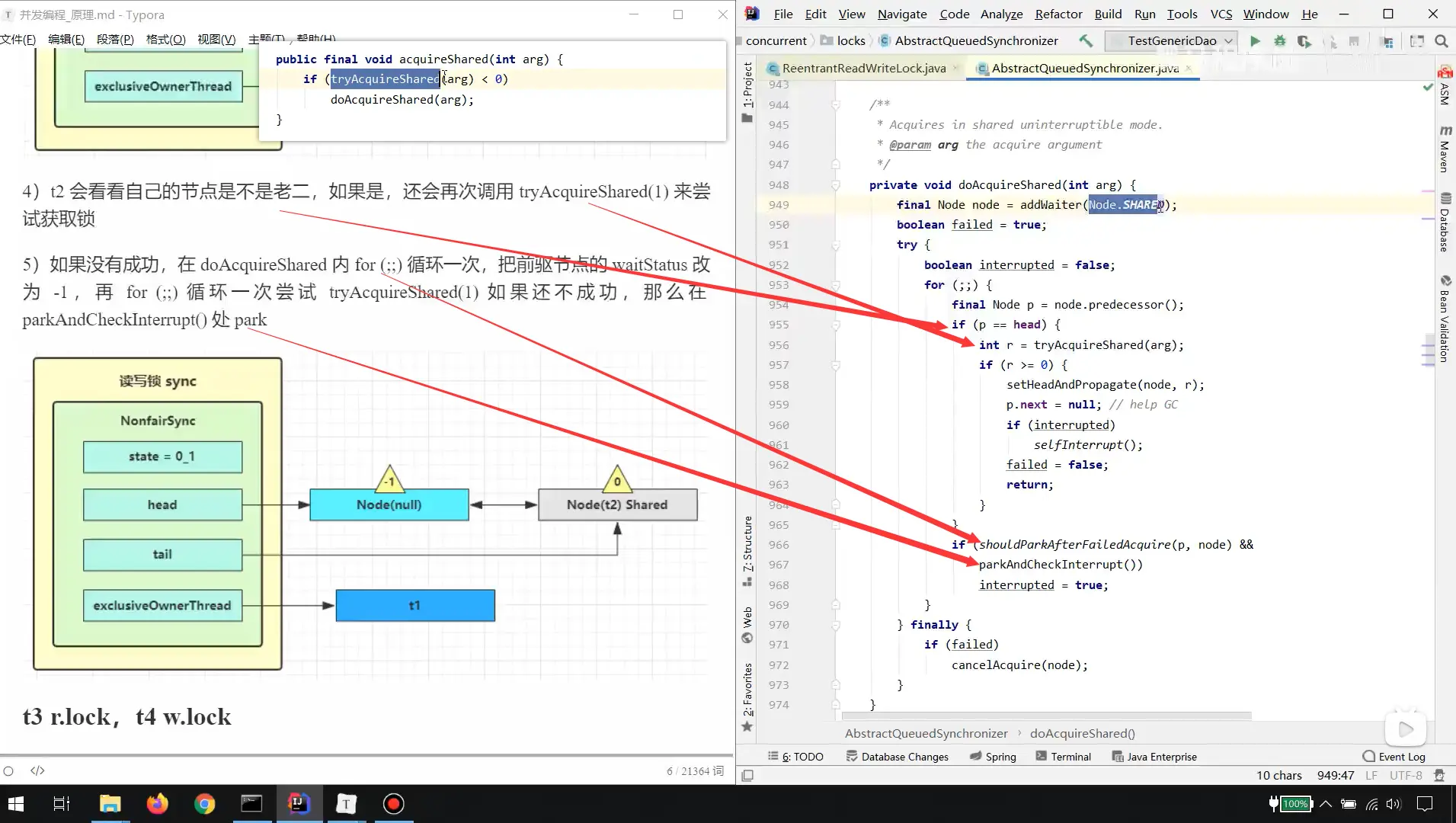Click the 949:47 cursor position indicator
The image size is (1456, 823).
click(1336, 775)
